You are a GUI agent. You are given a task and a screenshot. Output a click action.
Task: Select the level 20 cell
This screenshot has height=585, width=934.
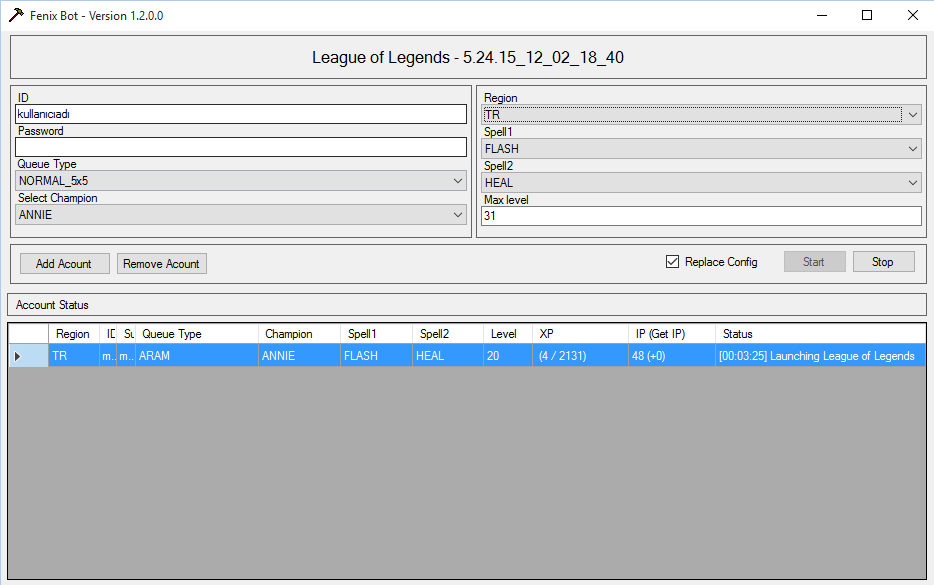tap(508, 356)
